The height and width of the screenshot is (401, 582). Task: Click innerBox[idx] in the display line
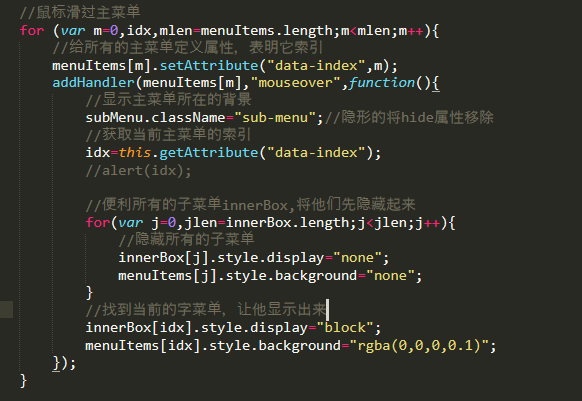139,327
